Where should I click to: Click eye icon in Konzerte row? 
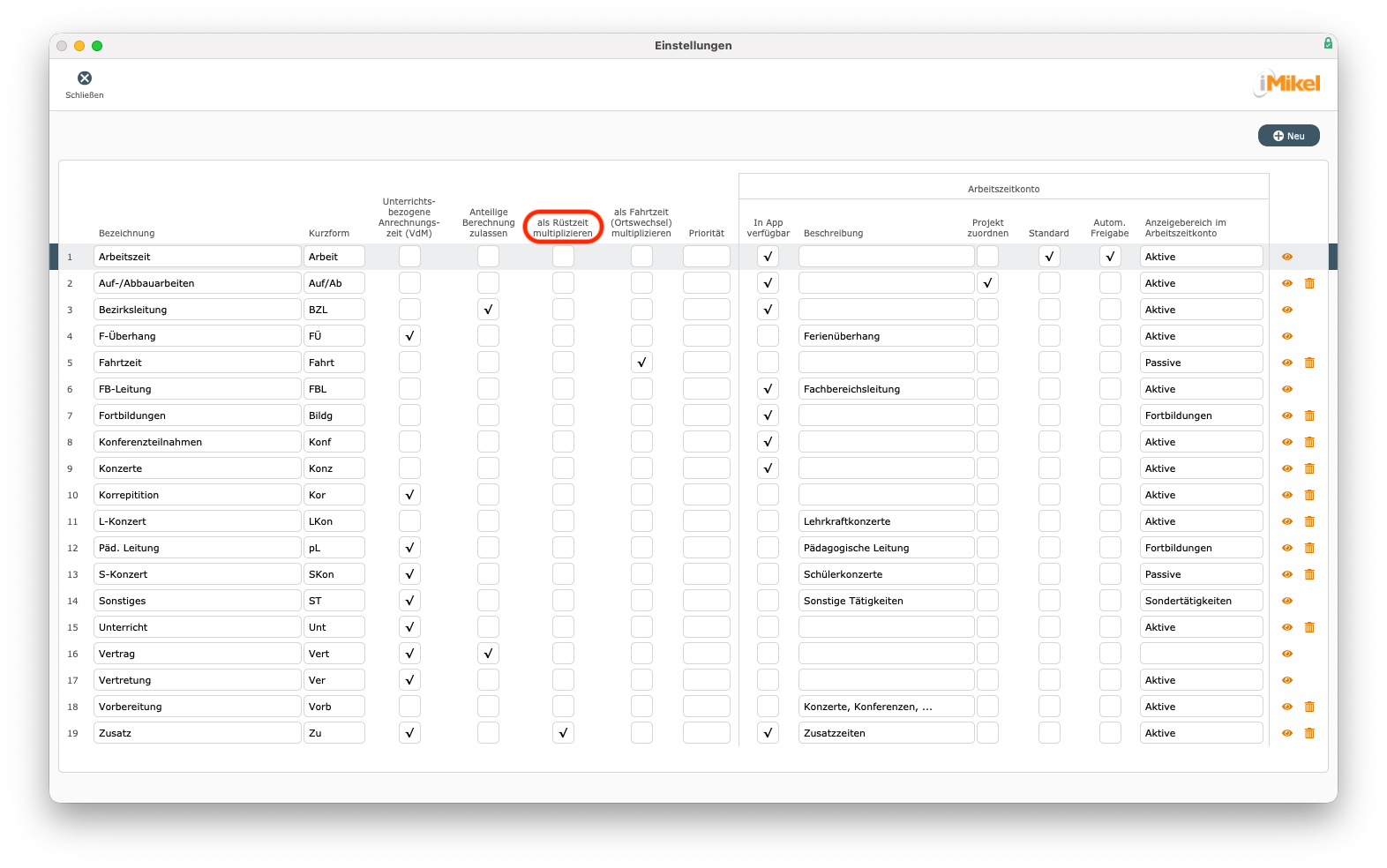click(x=1287, y=468)
